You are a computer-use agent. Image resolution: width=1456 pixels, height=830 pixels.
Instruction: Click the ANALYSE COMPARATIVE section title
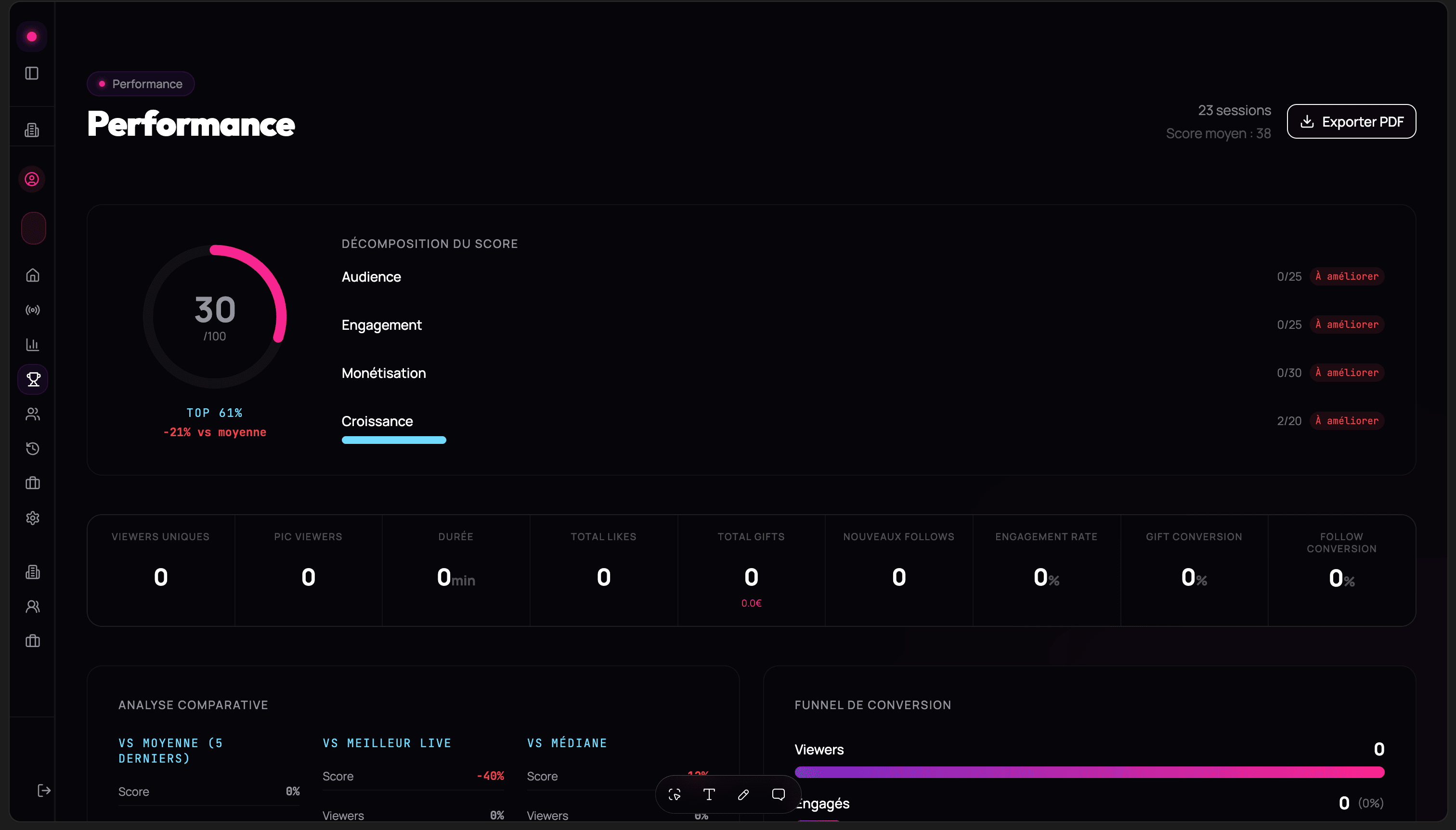click(x=193, y=705)
